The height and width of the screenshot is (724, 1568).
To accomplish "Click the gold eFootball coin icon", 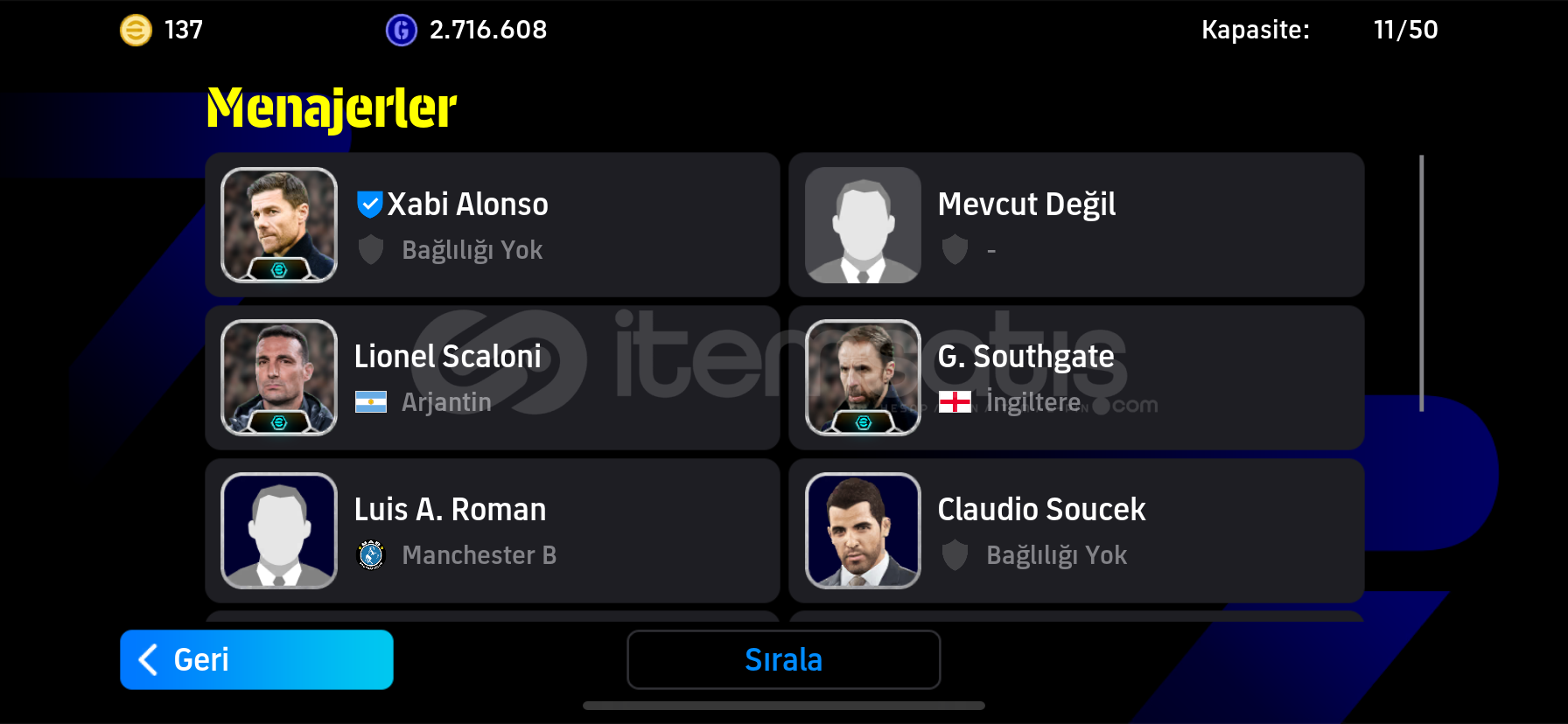I will tap(136, 31).
